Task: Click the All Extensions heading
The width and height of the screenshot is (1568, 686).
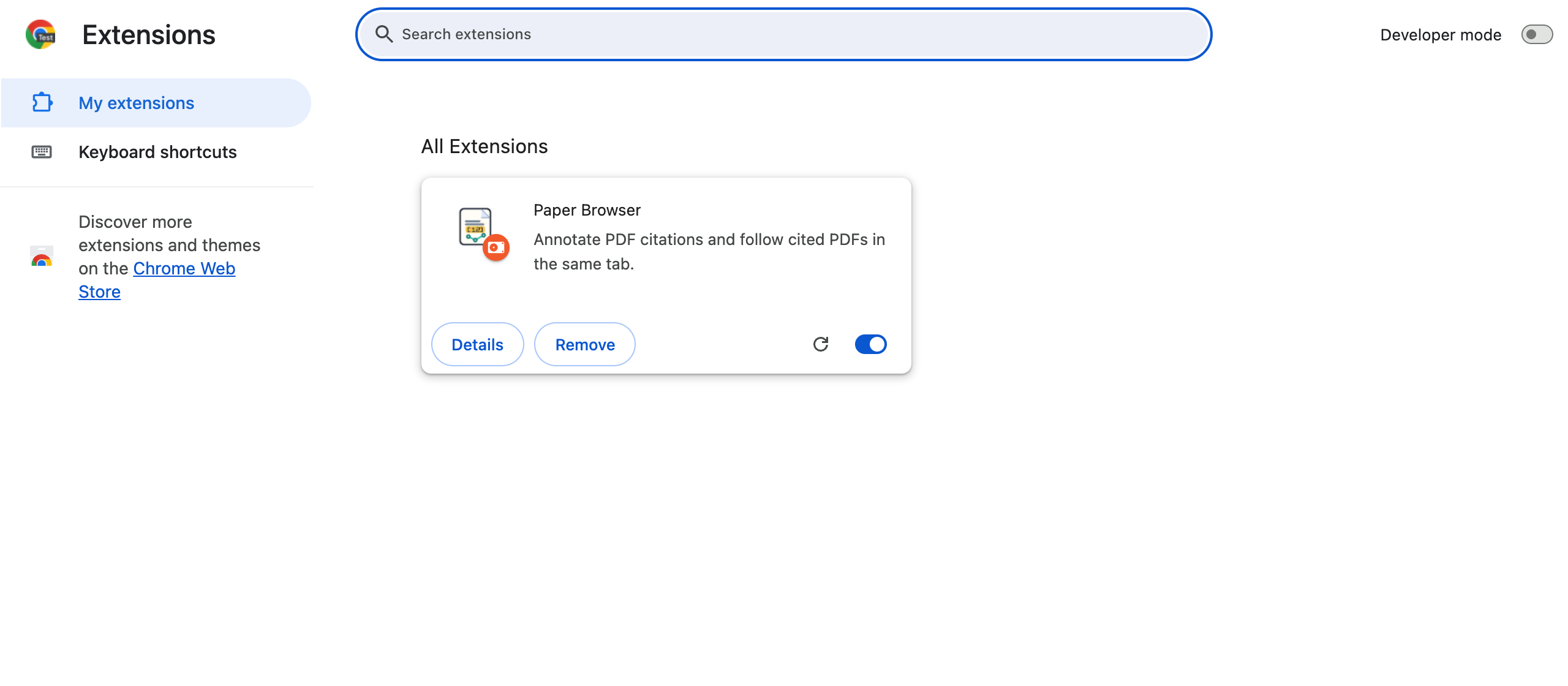Action: 484,146
